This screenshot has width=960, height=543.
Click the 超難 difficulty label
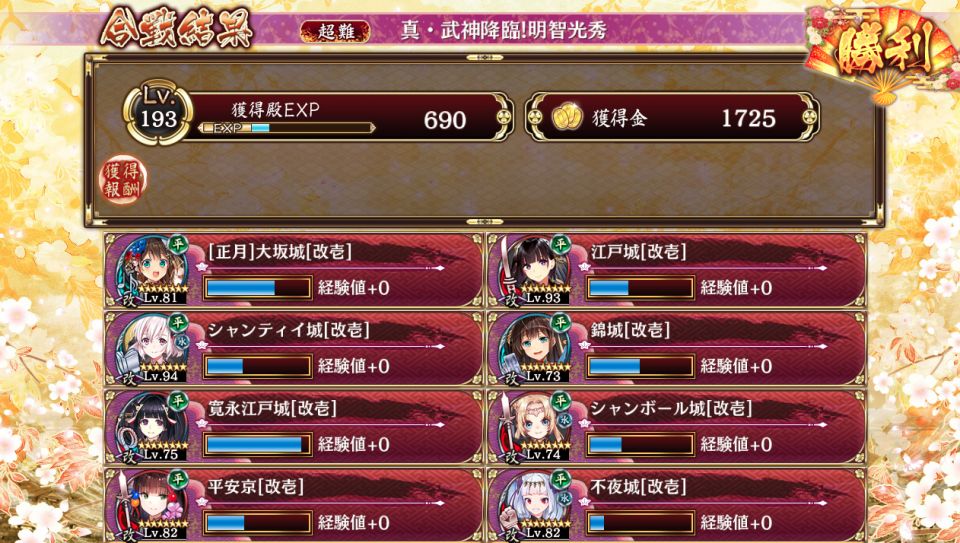(x=335, y=32)
